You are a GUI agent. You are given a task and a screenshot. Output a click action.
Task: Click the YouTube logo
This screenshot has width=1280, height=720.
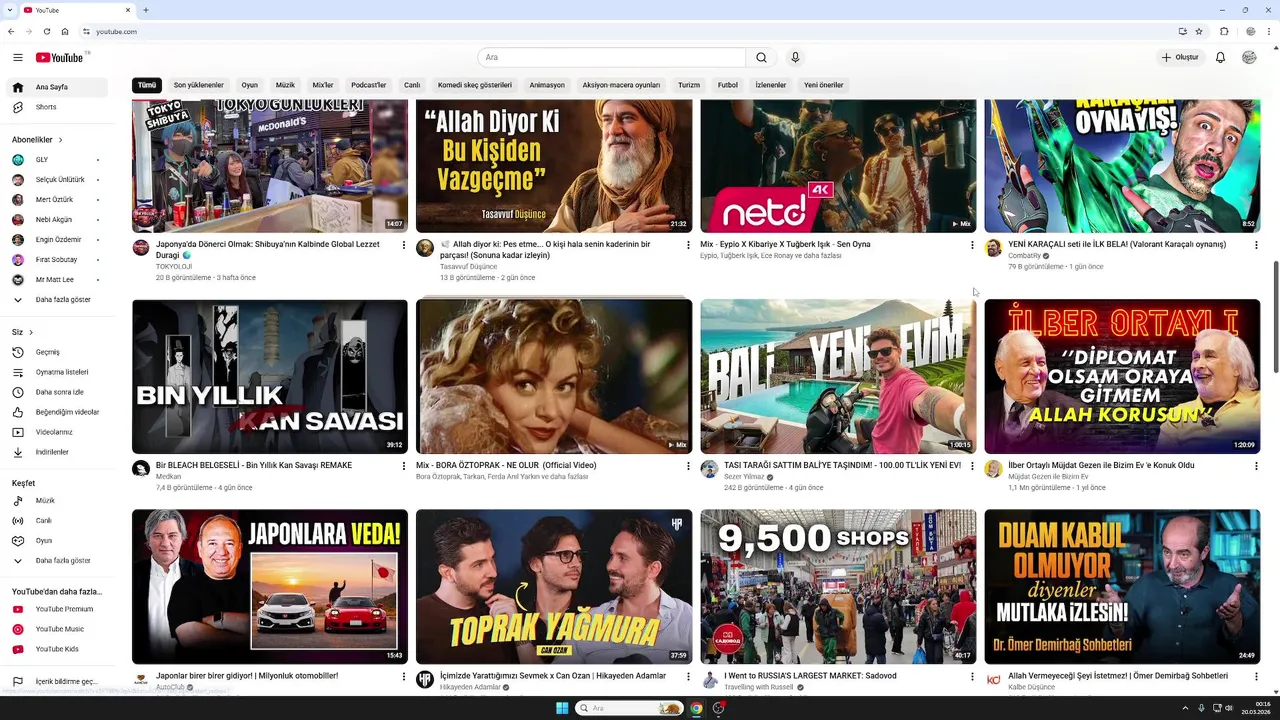(60, 57)
